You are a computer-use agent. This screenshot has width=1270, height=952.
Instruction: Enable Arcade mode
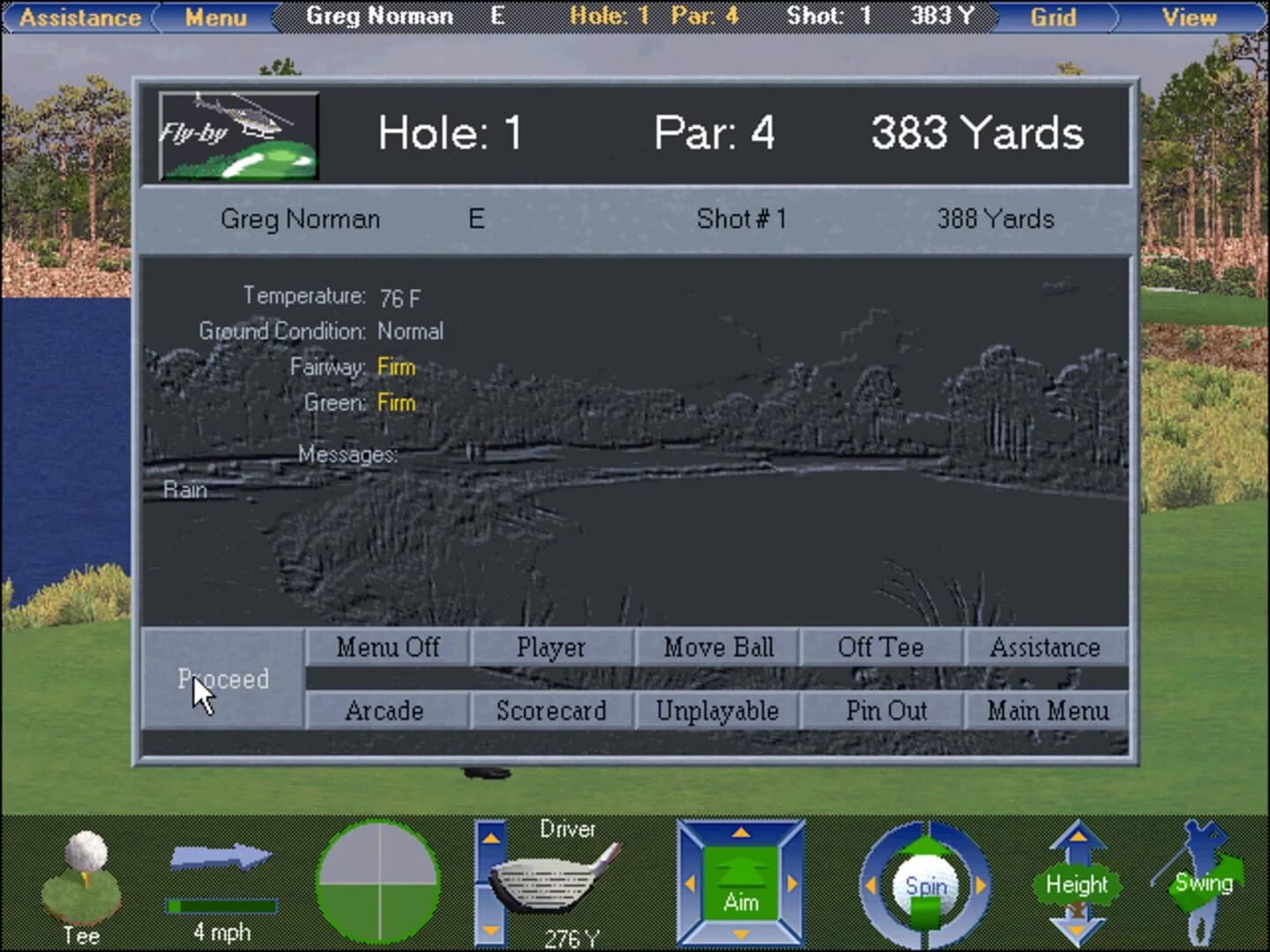[x=385, y=710]
